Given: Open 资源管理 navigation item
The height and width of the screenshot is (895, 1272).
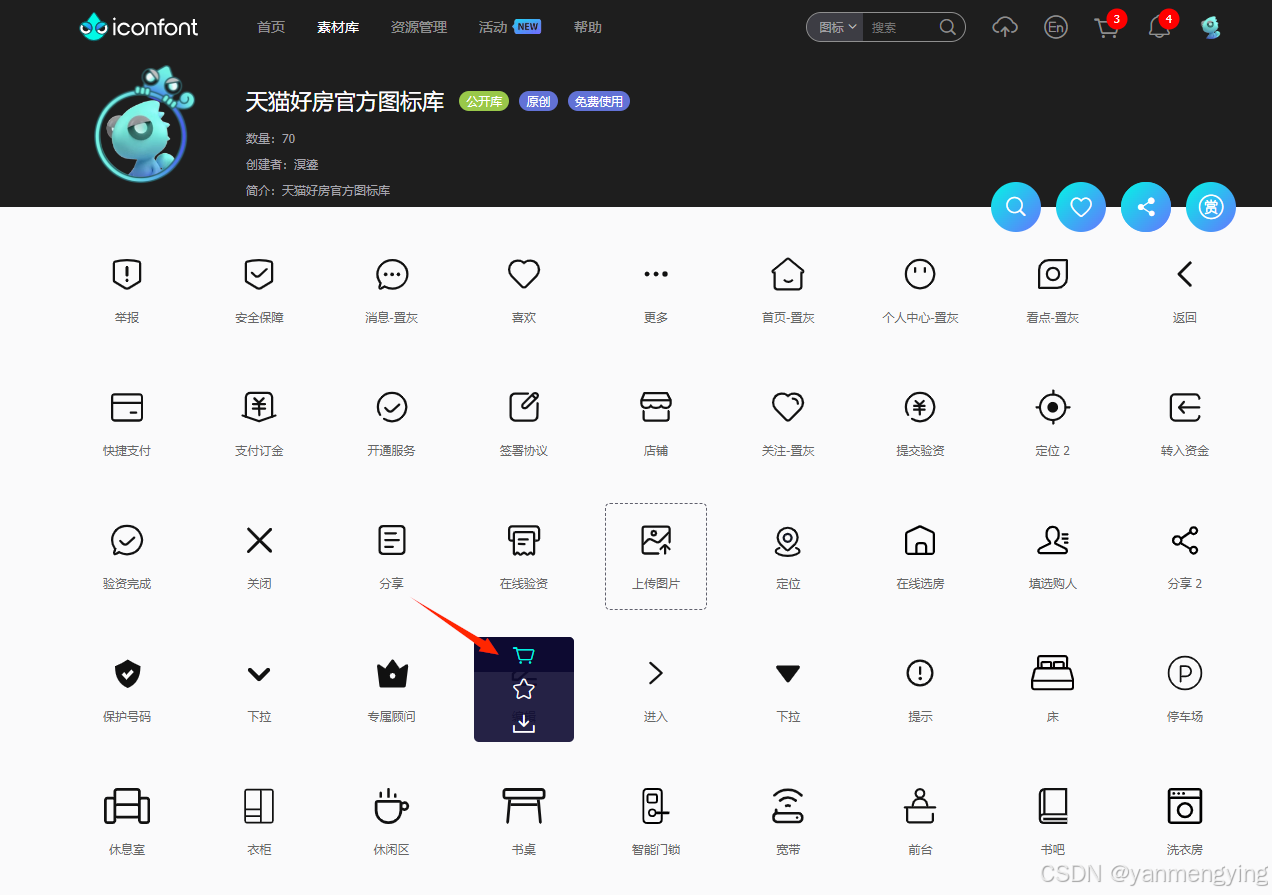Looking at the screenshot, I should [419, 27].
